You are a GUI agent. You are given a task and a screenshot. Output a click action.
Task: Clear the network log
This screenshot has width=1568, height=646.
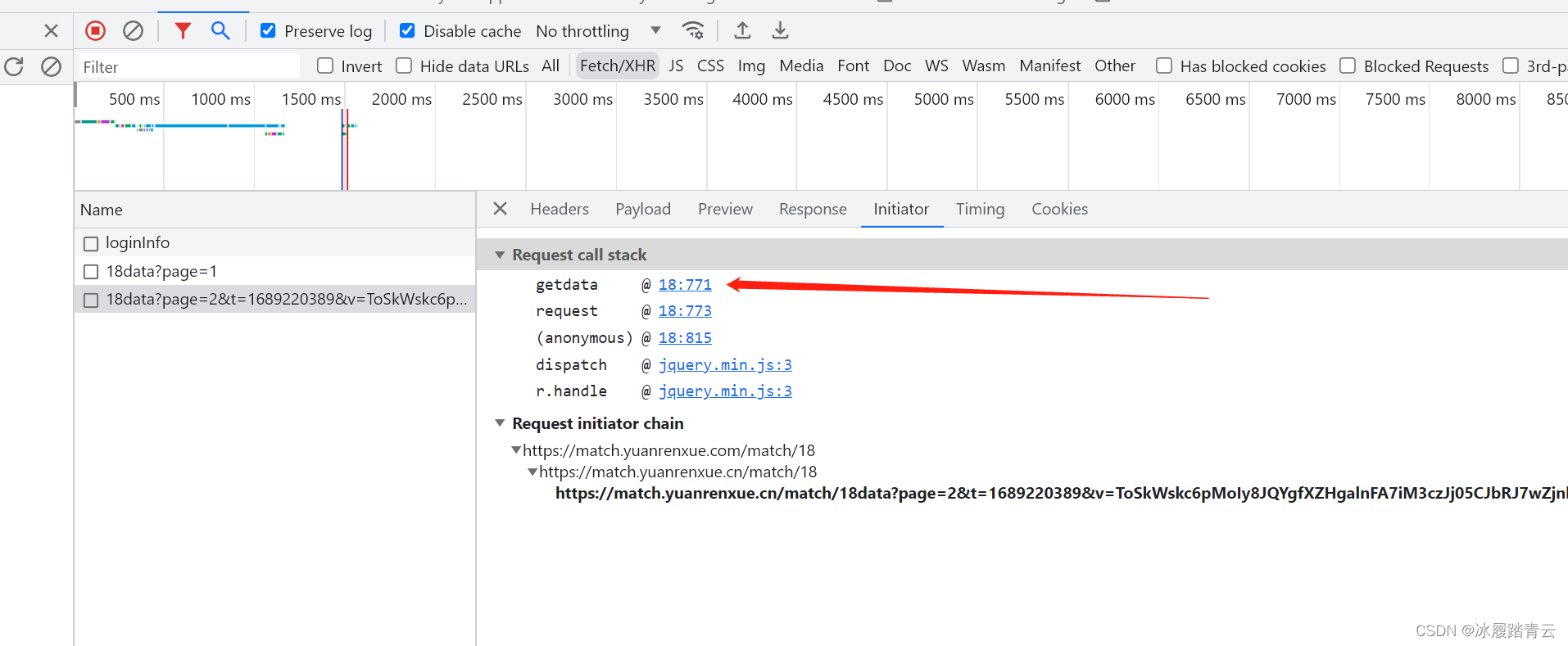point(133,31)
